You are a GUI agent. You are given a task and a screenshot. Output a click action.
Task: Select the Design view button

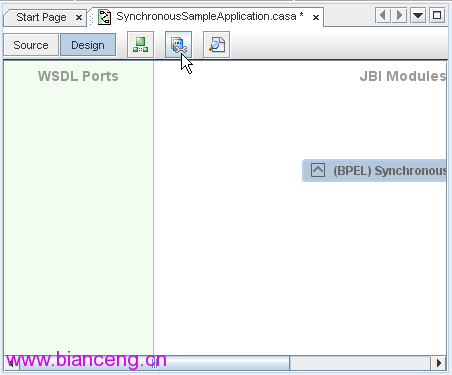[88, 45]
